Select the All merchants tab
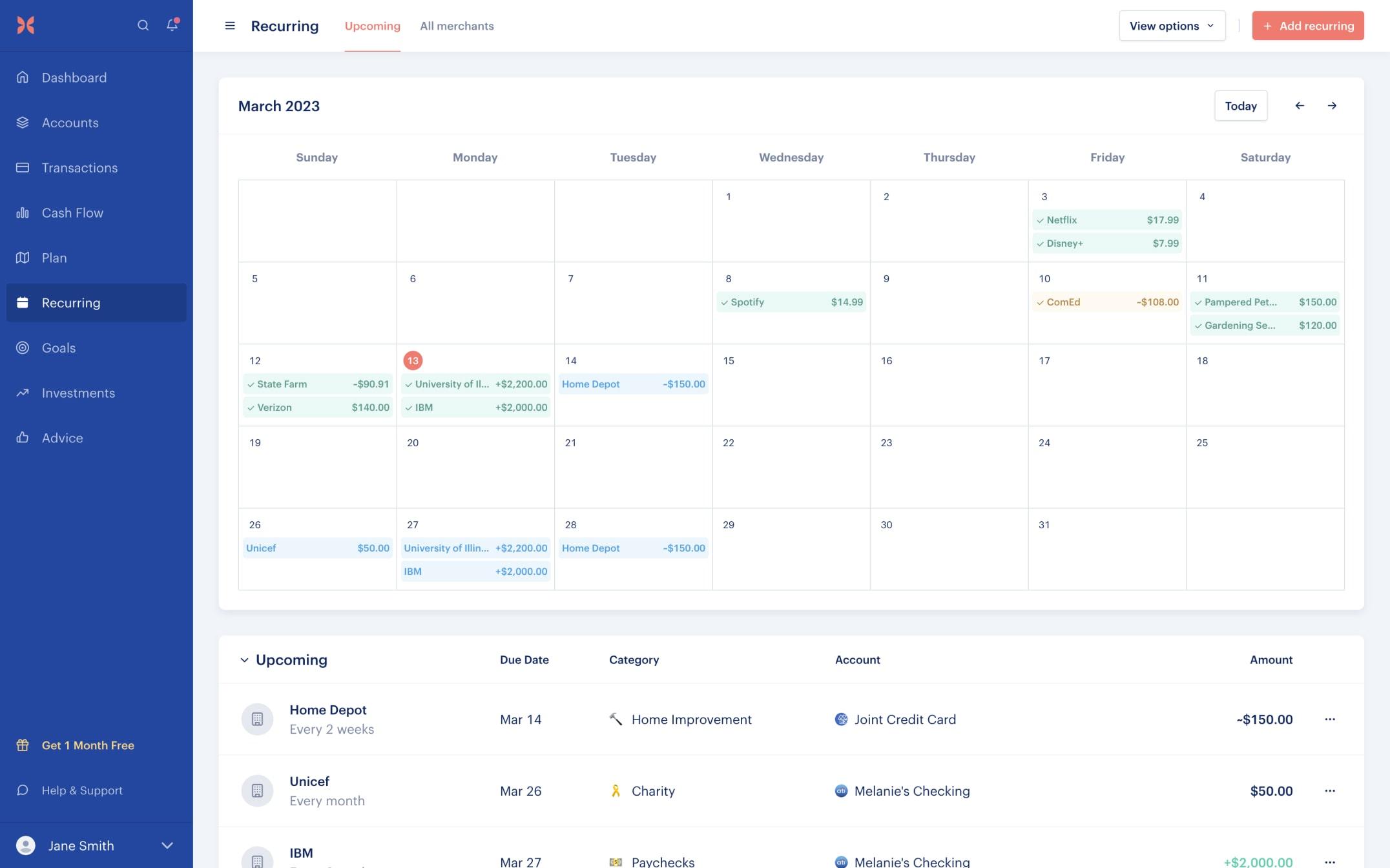The width and height of the screenshot is (1390, 868). (x=456, y=25)
